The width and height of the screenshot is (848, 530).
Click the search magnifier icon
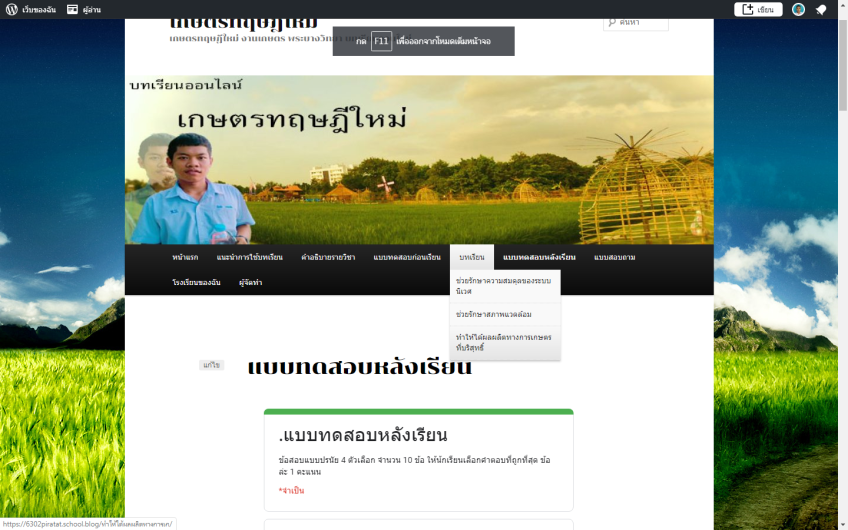point(611,22)
